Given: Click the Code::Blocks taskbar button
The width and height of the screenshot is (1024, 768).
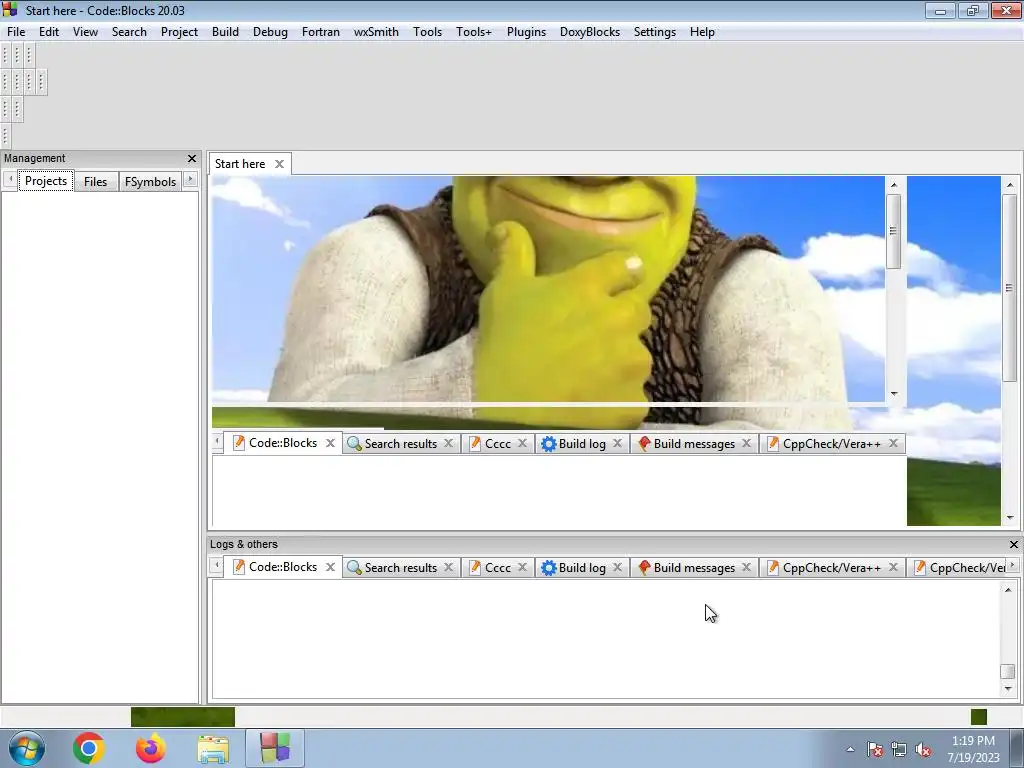Looking at the screenshot, I should 275,748.
